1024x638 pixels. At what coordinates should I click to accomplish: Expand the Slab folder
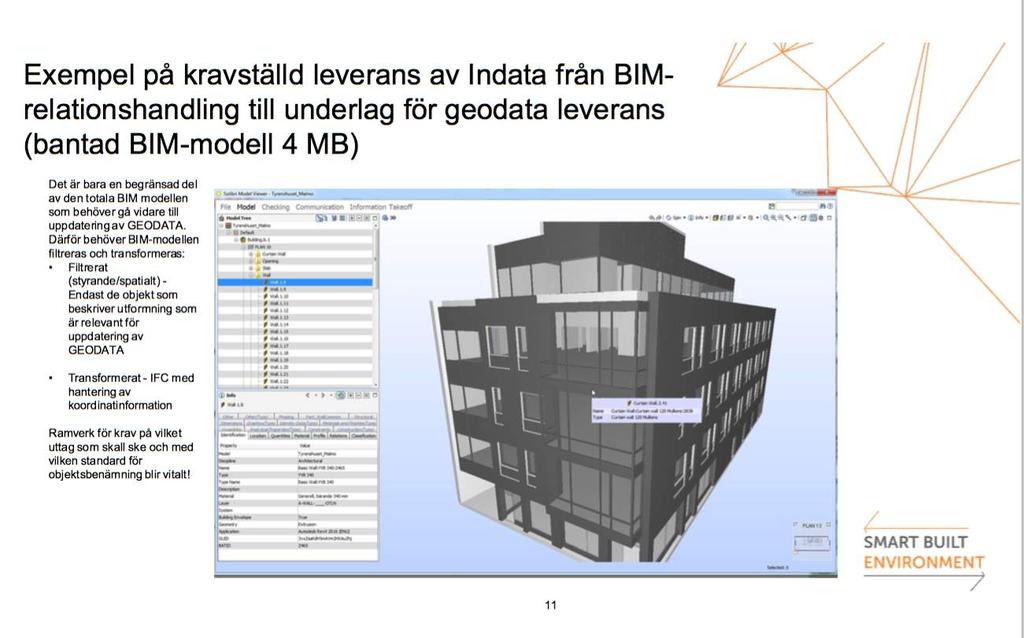pyautogui.click(x=251, y=268)
